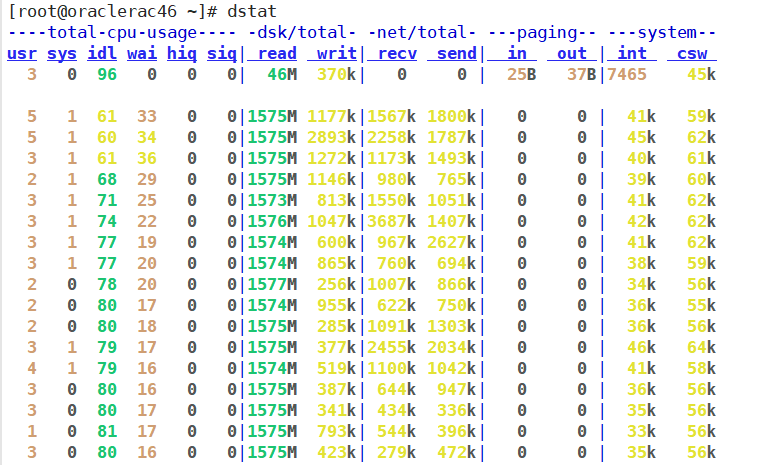Image resolution: width=780 pixels, height=465 pixels.
Task: Select the 33k interrupts value
Action: tap(642, 431)
